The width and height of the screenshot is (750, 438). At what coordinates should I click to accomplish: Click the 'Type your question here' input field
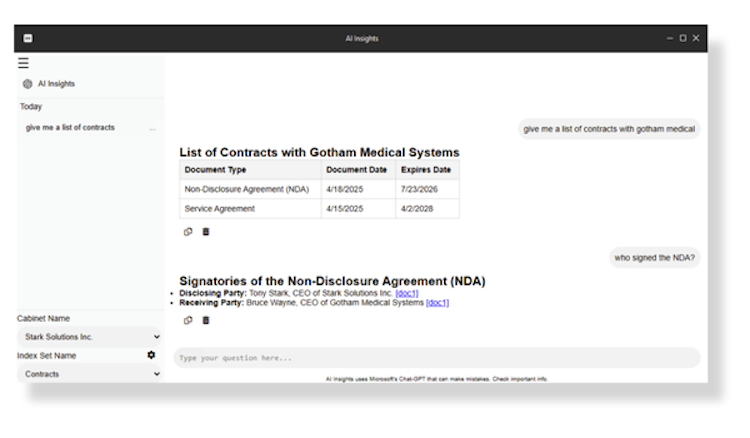tap(437, 358)
